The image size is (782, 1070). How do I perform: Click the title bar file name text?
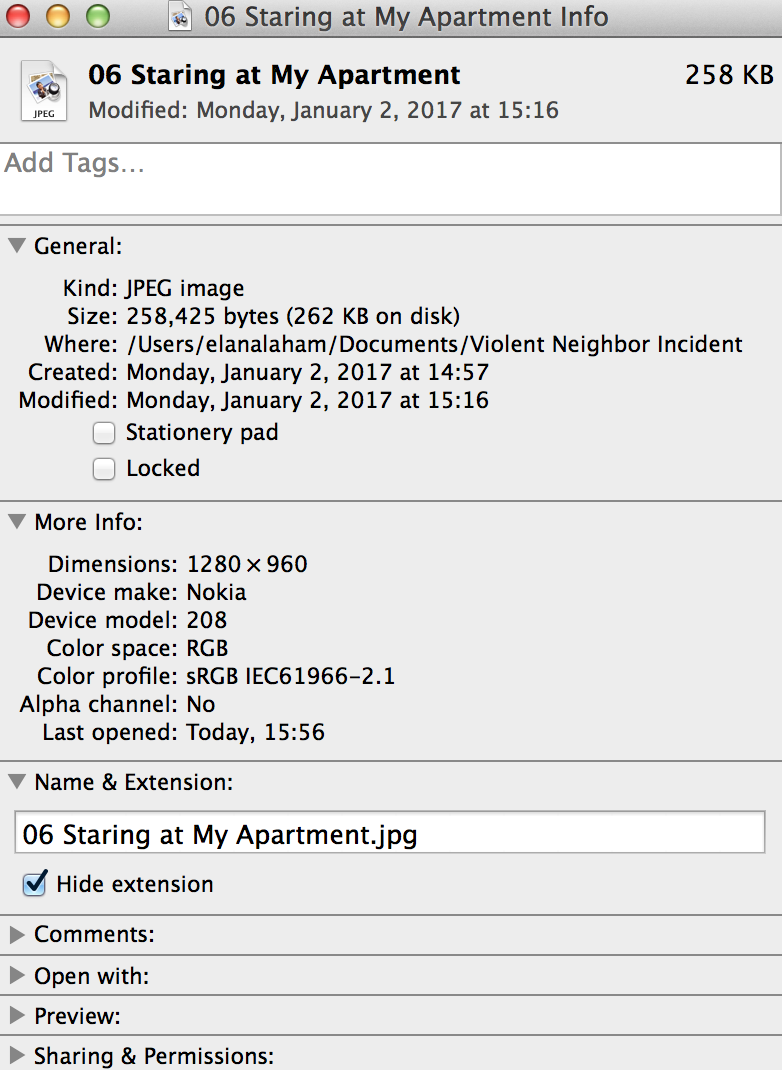click(406, 17)
